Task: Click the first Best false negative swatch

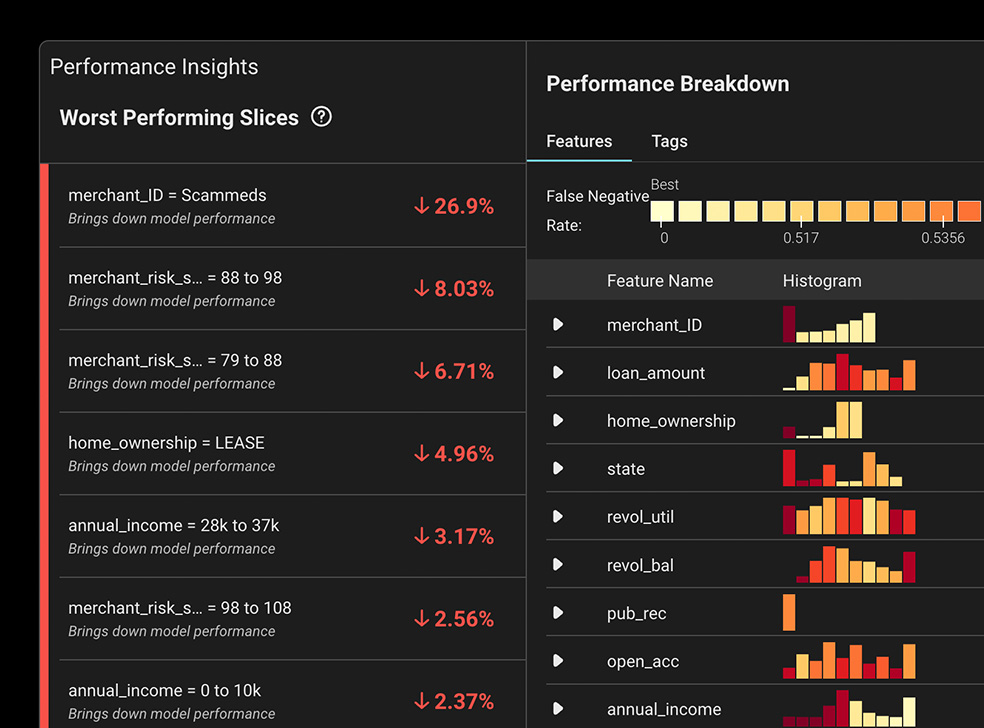Action: 662,211
